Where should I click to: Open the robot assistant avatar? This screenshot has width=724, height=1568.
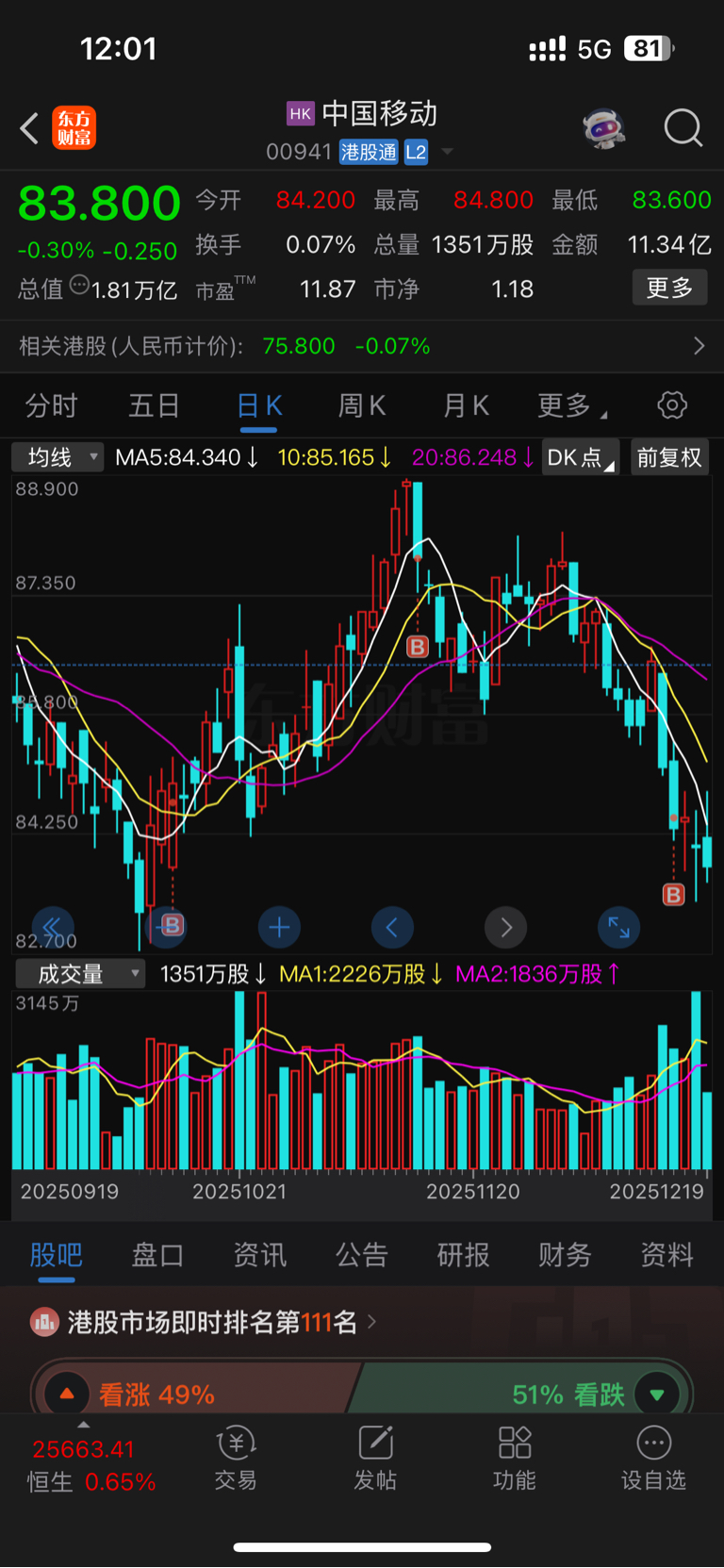click(604, 127)
